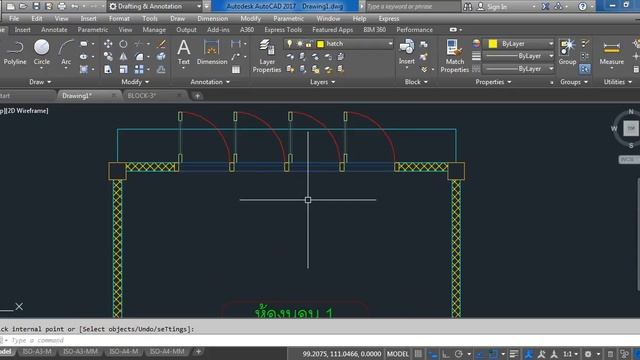Open the ISO-A3-M layout tab
The image size is (640, 360).
click(37, 351)
